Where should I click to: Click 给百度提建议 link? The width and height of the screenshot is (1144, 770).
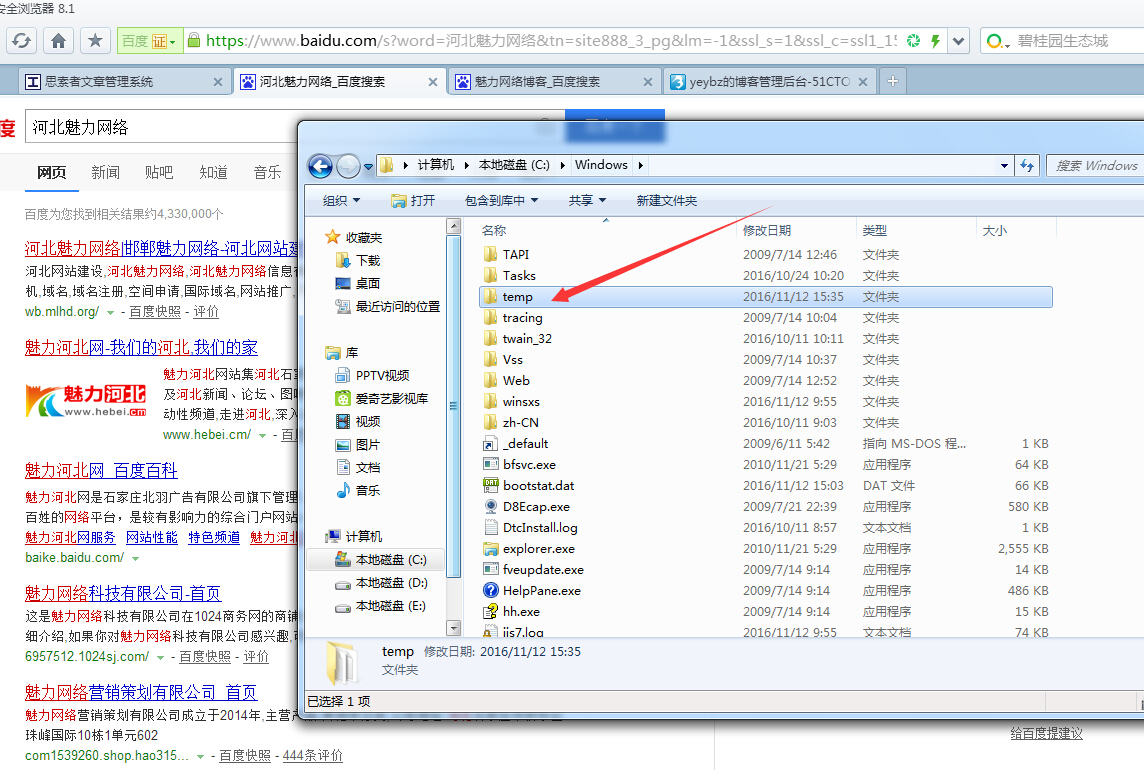[x=1046, y=734]
